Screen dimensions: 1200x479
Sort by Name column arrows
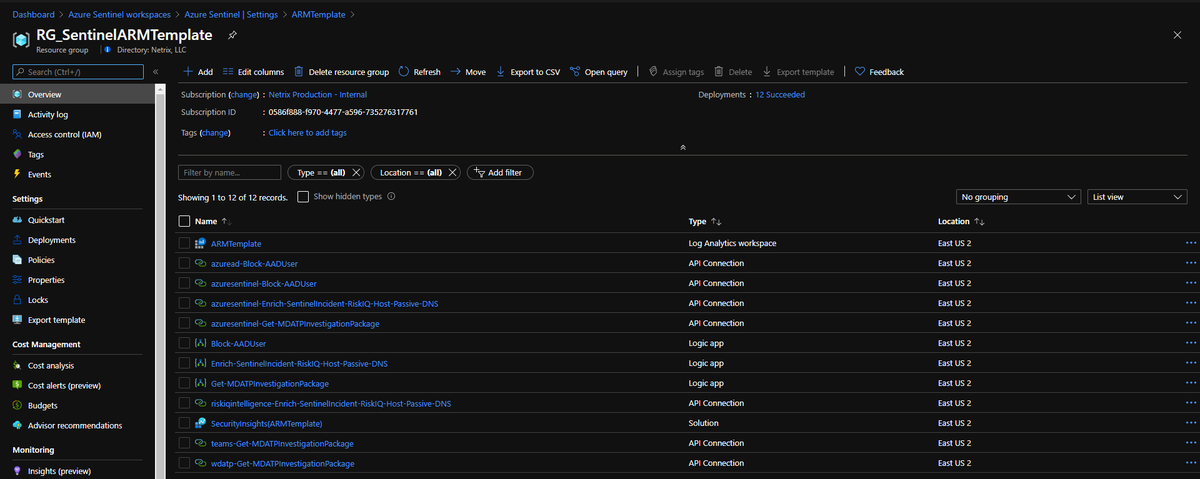pyautogui.click(x=226, y=221)
